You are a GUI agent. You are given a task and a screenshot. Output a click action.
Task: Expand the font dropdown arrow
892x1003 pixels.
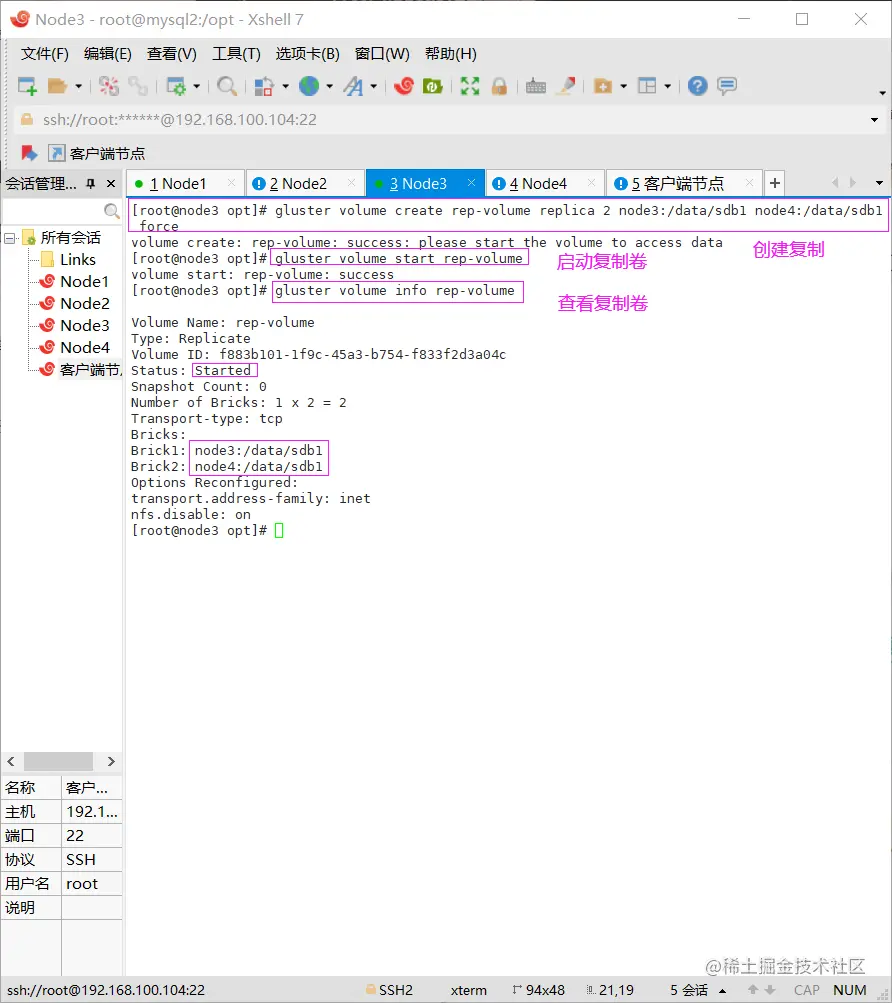pos(374,86)
